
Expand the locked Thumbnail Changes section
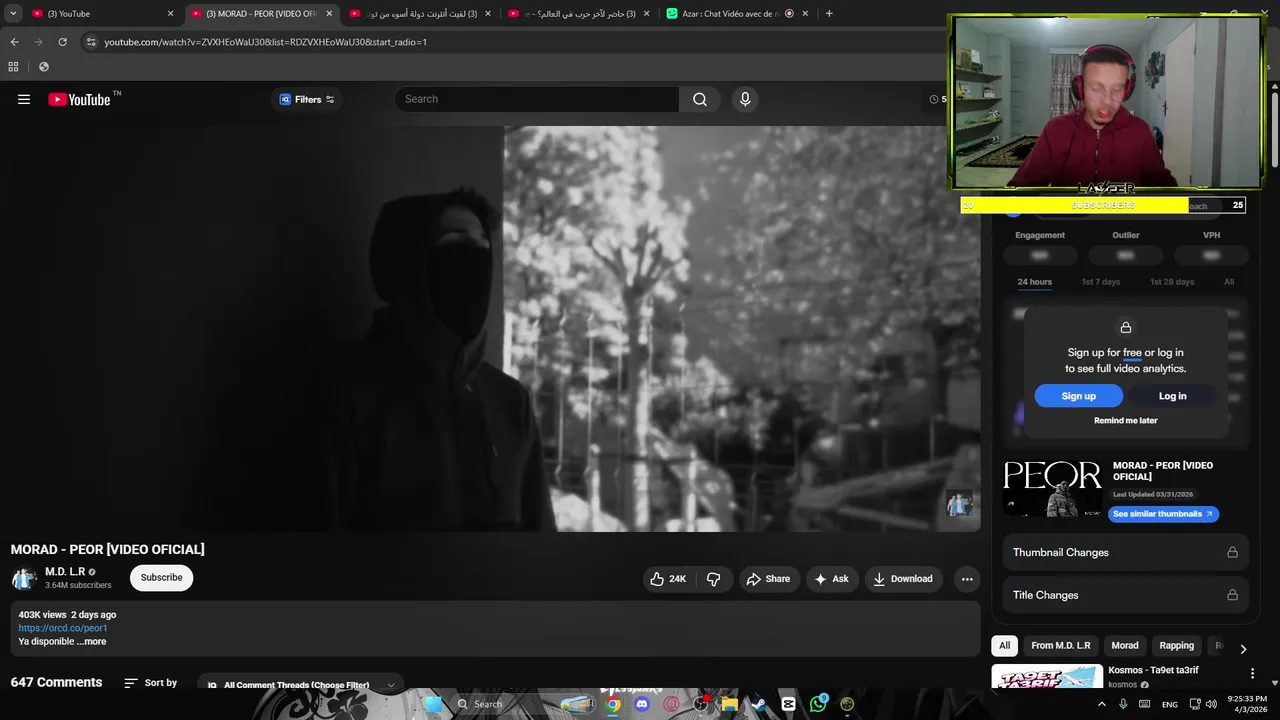point(1125,552)
